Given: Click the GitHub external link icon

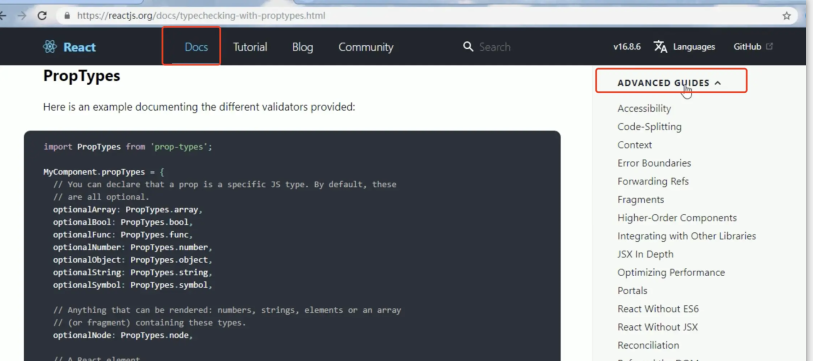Looking at the screenshot, I should 769,47.
